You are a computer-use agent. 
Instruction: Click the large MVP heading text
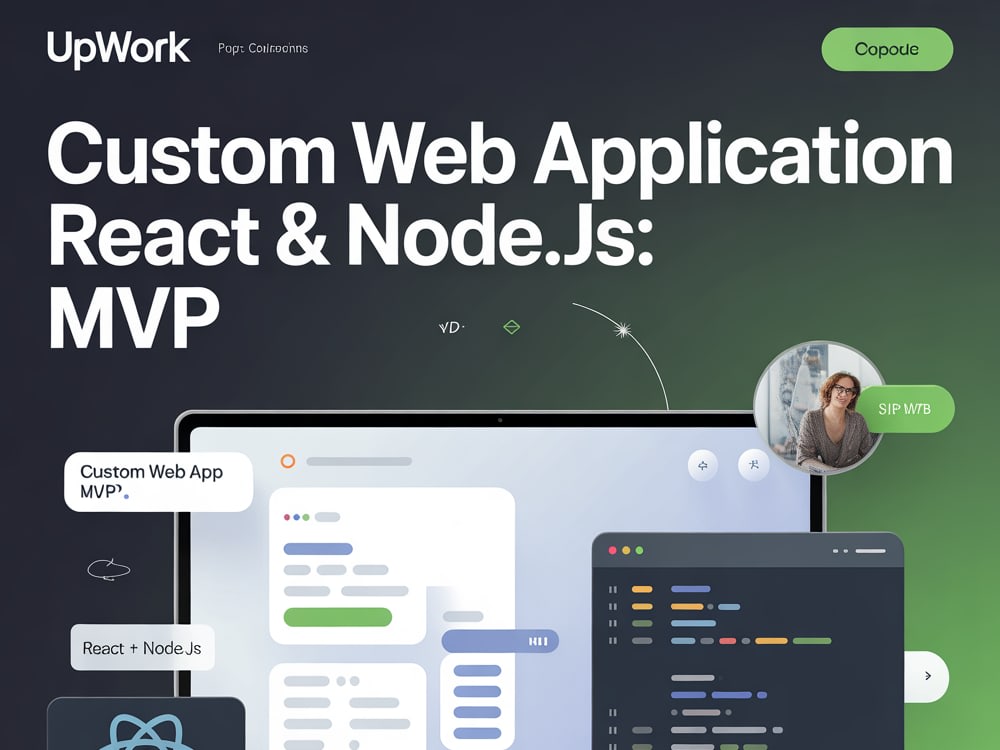134,317
